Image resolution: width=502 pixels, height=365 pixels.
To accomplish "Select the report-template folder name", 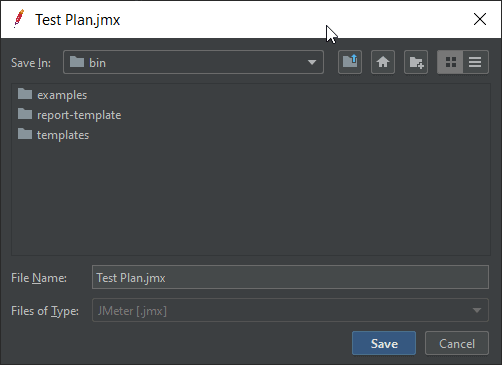I will coord(79,115).
